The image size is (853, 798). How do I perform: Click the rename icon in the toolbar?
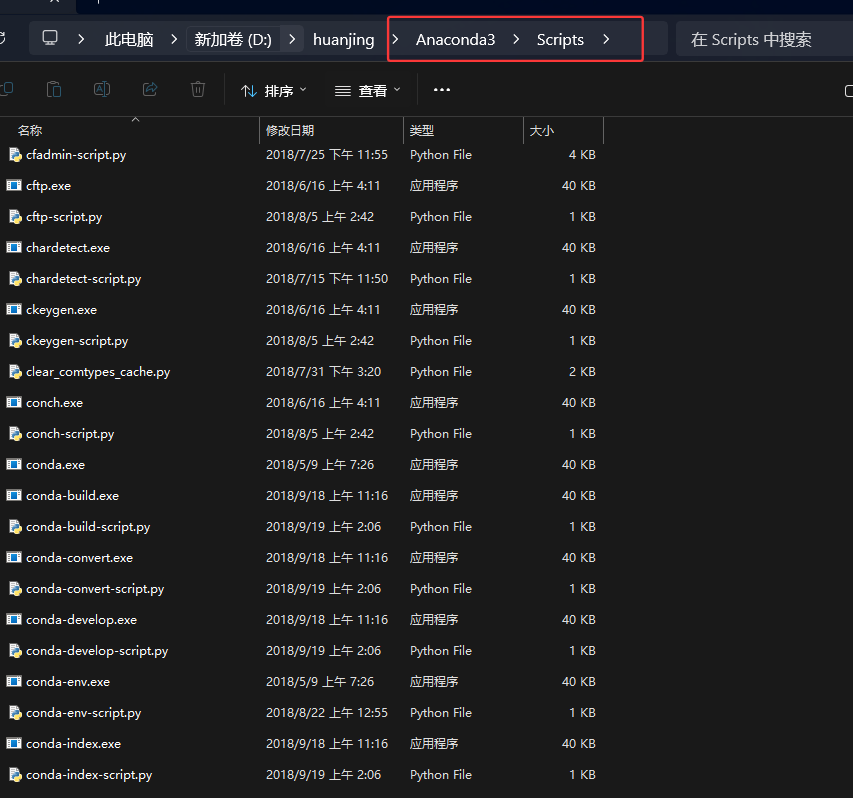click(x=102, y=89)
